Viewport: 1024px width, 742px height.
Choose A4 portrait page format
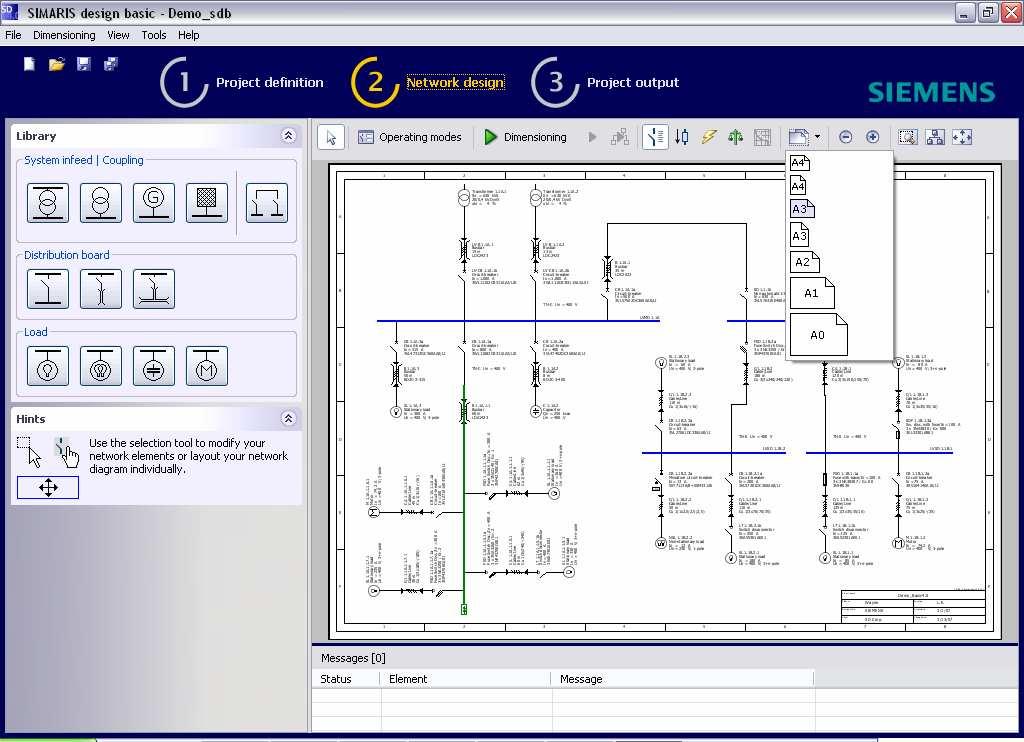798,186
